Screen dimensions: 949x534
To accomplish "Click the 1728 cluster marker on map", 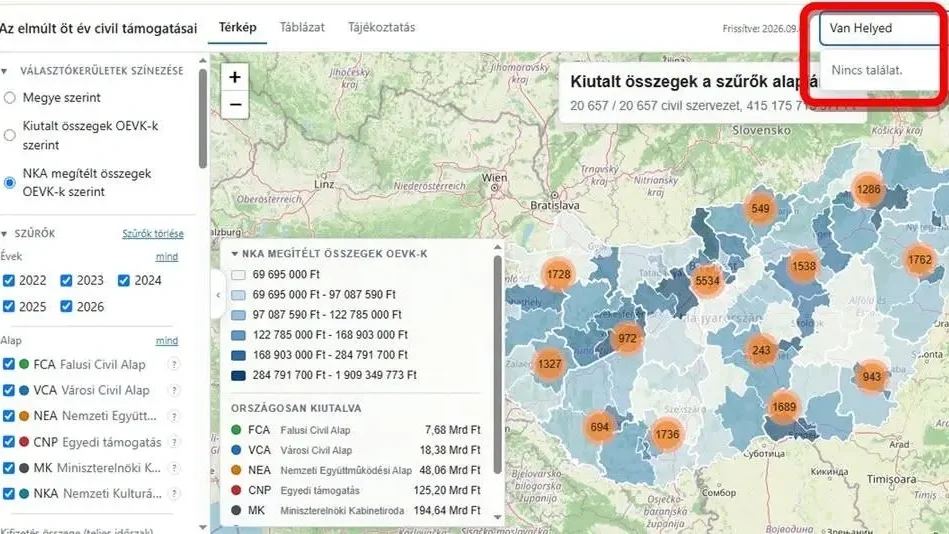I will pyautogui.click(x=558, y=274).
